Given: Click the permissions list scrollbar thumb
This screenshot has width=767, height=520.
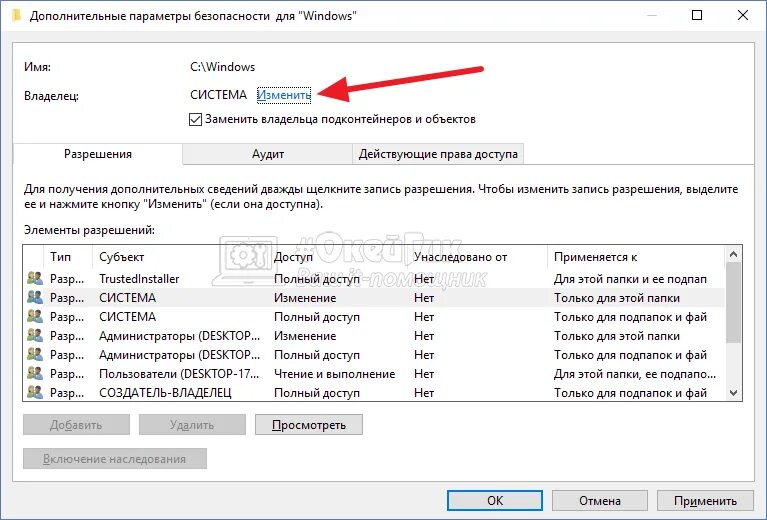Looking at the screenshot, I should click(x=733, y=302).
